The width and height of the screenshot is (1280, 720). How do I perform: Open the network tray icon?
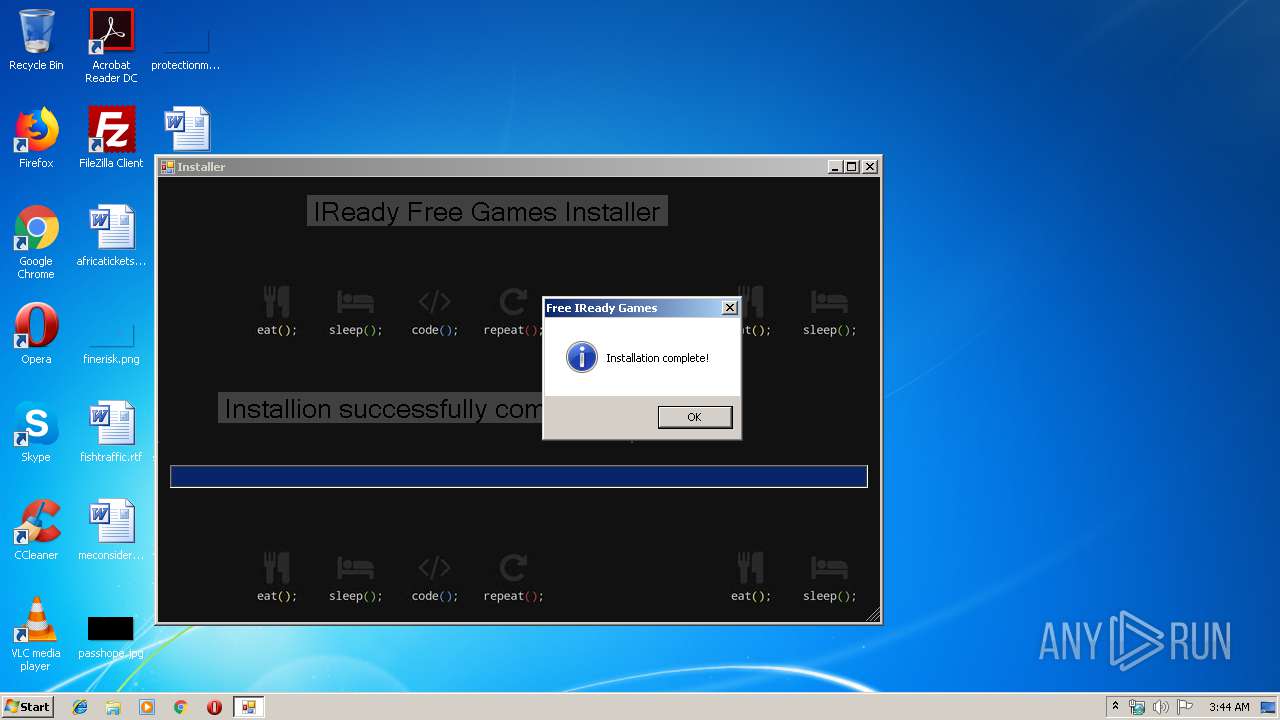(x=1137, y=707)
